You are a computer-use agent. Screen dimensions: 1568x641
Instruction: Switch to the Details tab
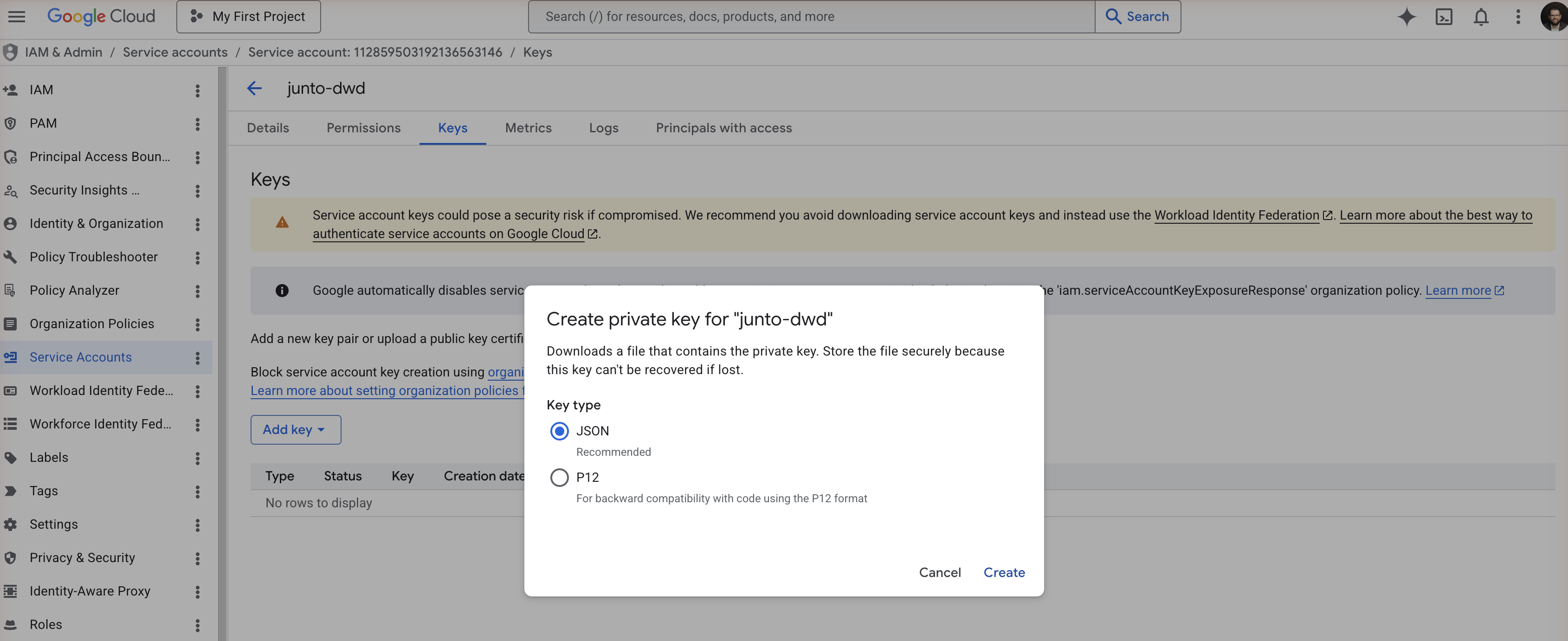[268, 128]
